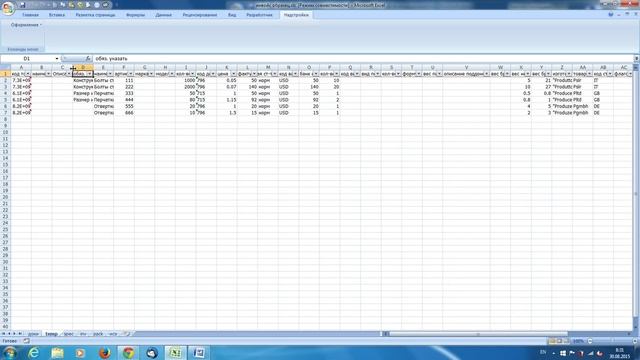Image resolution: width=640 pixels, height=360 pixels.
Task: Switch to Page Layout view from the status bar
Action: pyautogui.click(x=559, y=341)
